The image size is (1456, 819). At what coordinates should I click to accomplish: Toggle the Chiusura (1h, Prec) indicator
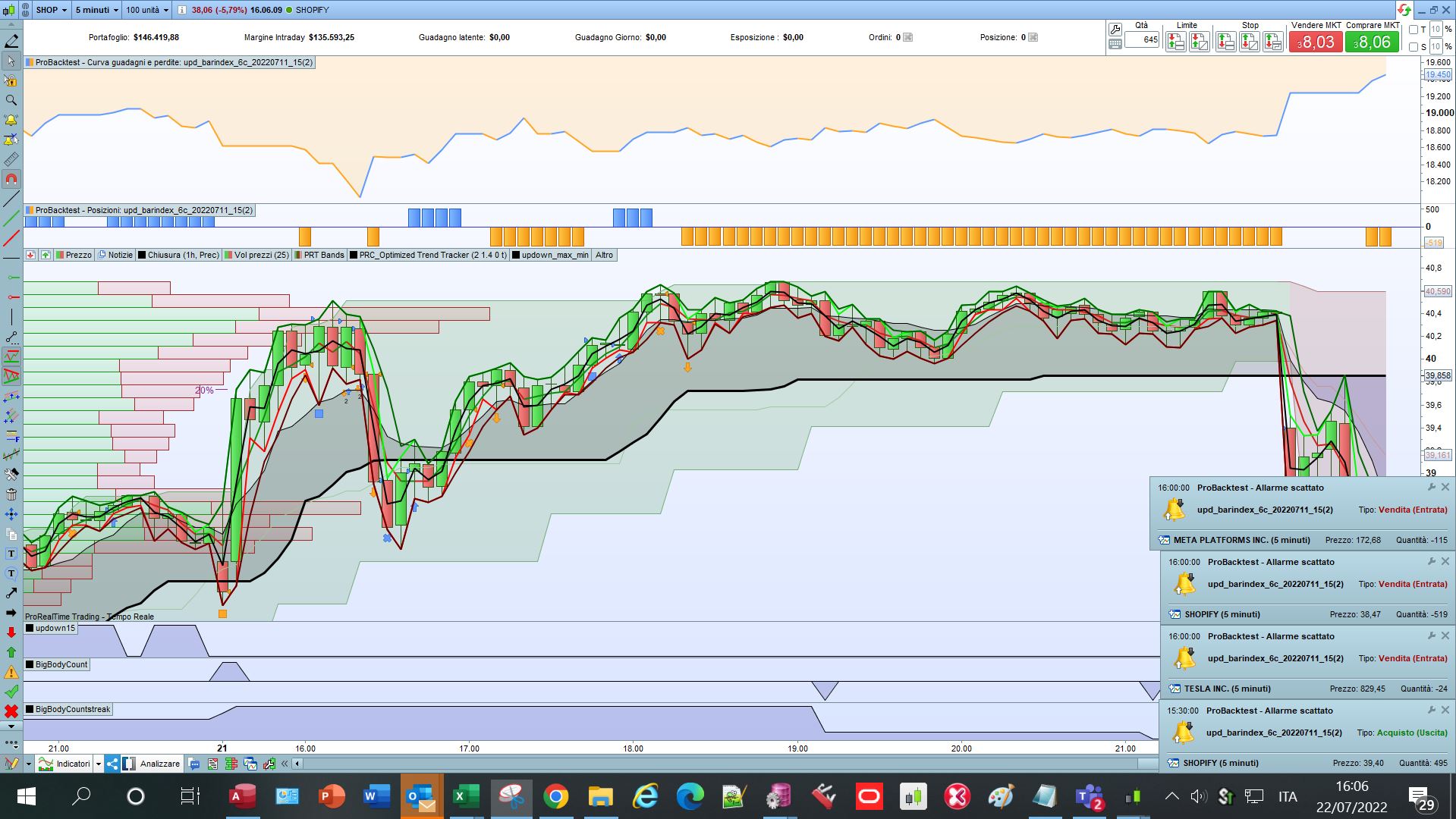(x=178, y=255)
